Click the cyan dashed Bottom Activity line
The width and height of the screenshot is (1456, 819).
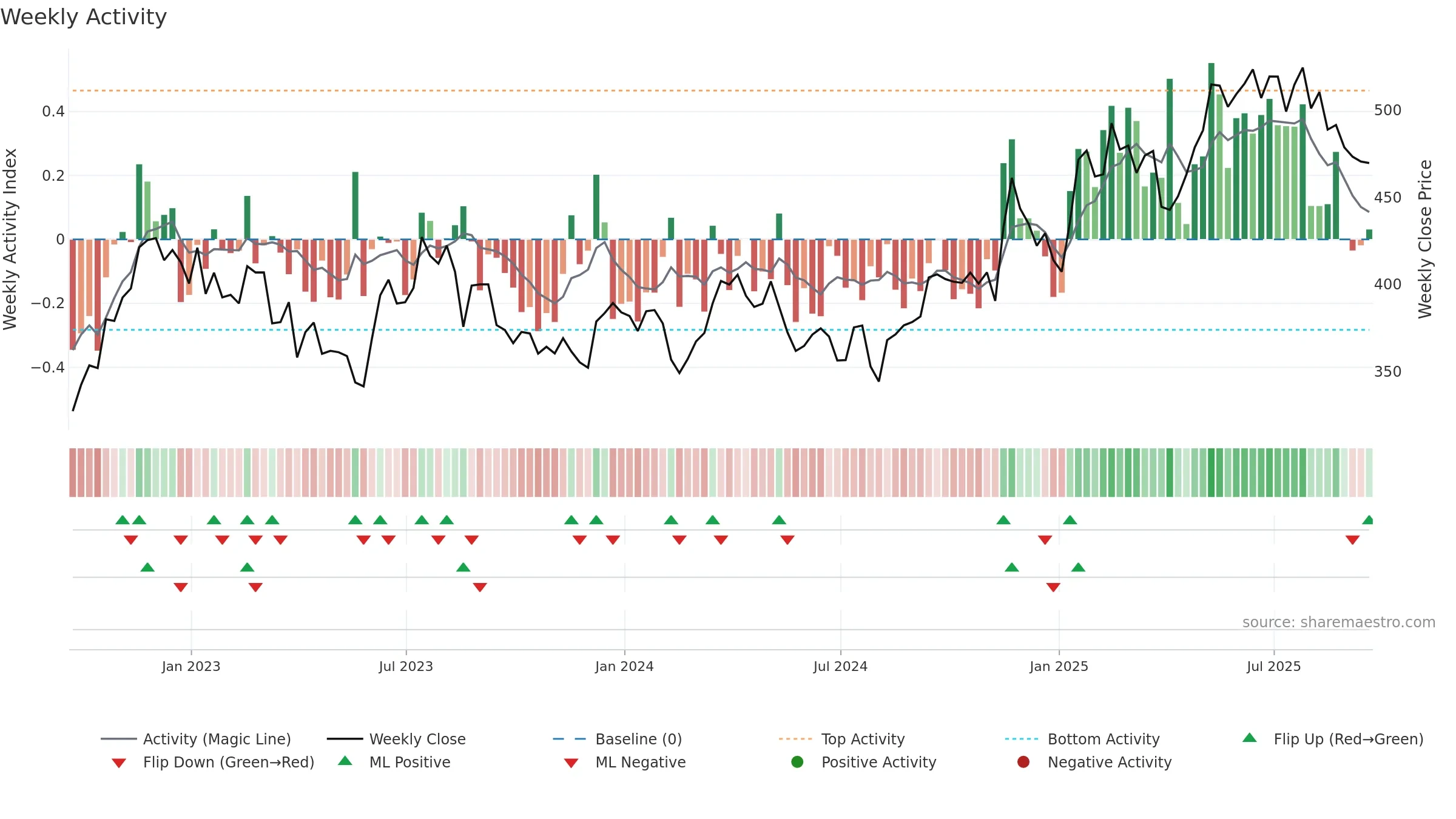point(721,330)
